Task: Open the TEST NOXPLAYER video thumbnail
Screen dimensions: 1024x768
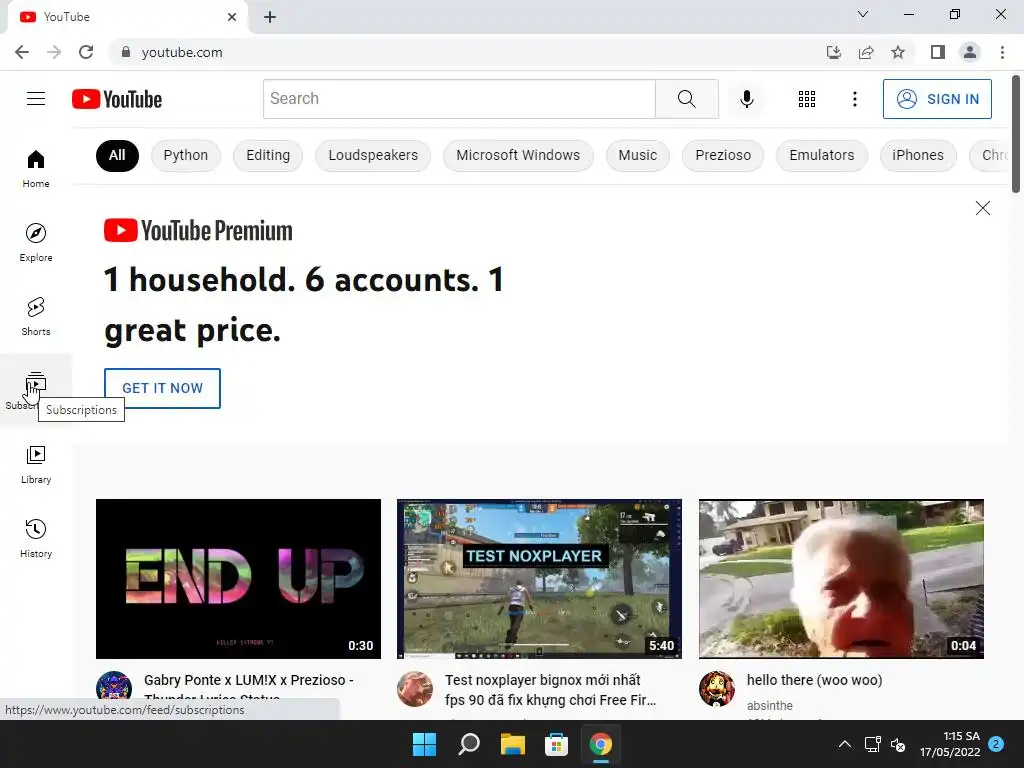Action: pos(539,579)
